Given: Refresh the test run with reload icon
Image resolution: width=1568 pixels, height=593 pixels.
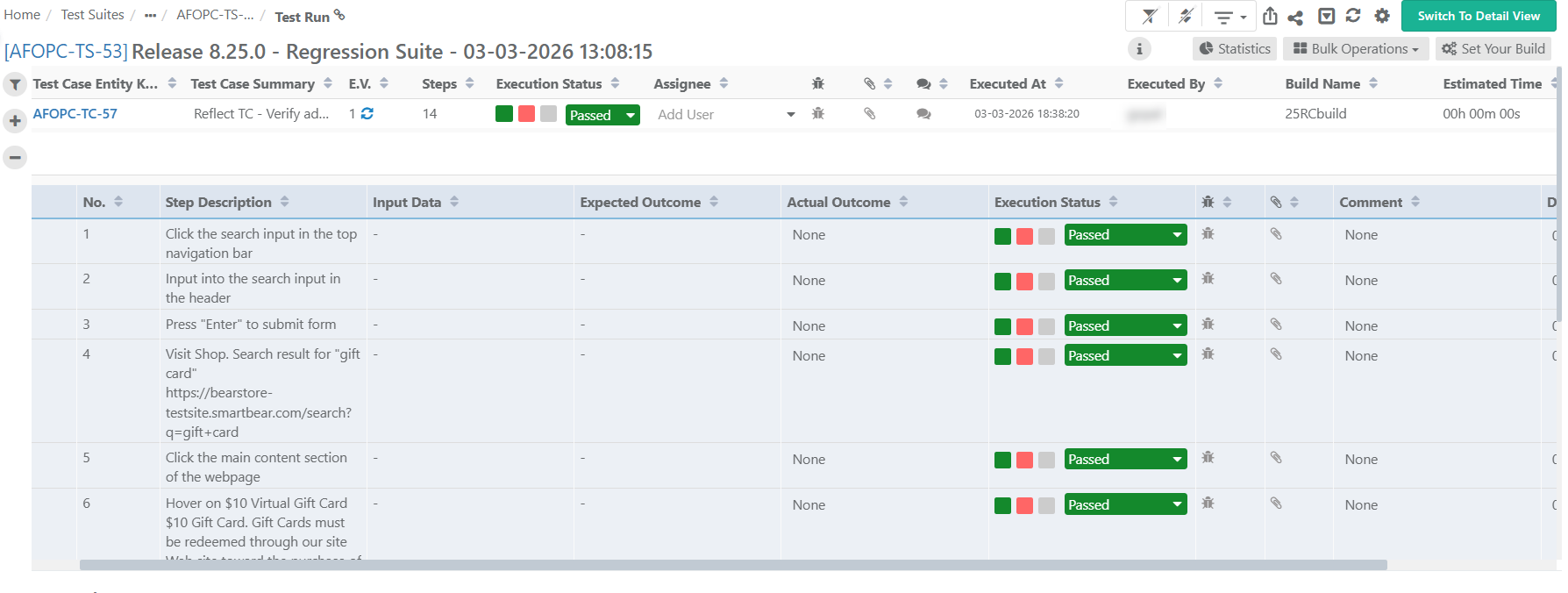Looking at the screenshot, I should coord(1353,16).
